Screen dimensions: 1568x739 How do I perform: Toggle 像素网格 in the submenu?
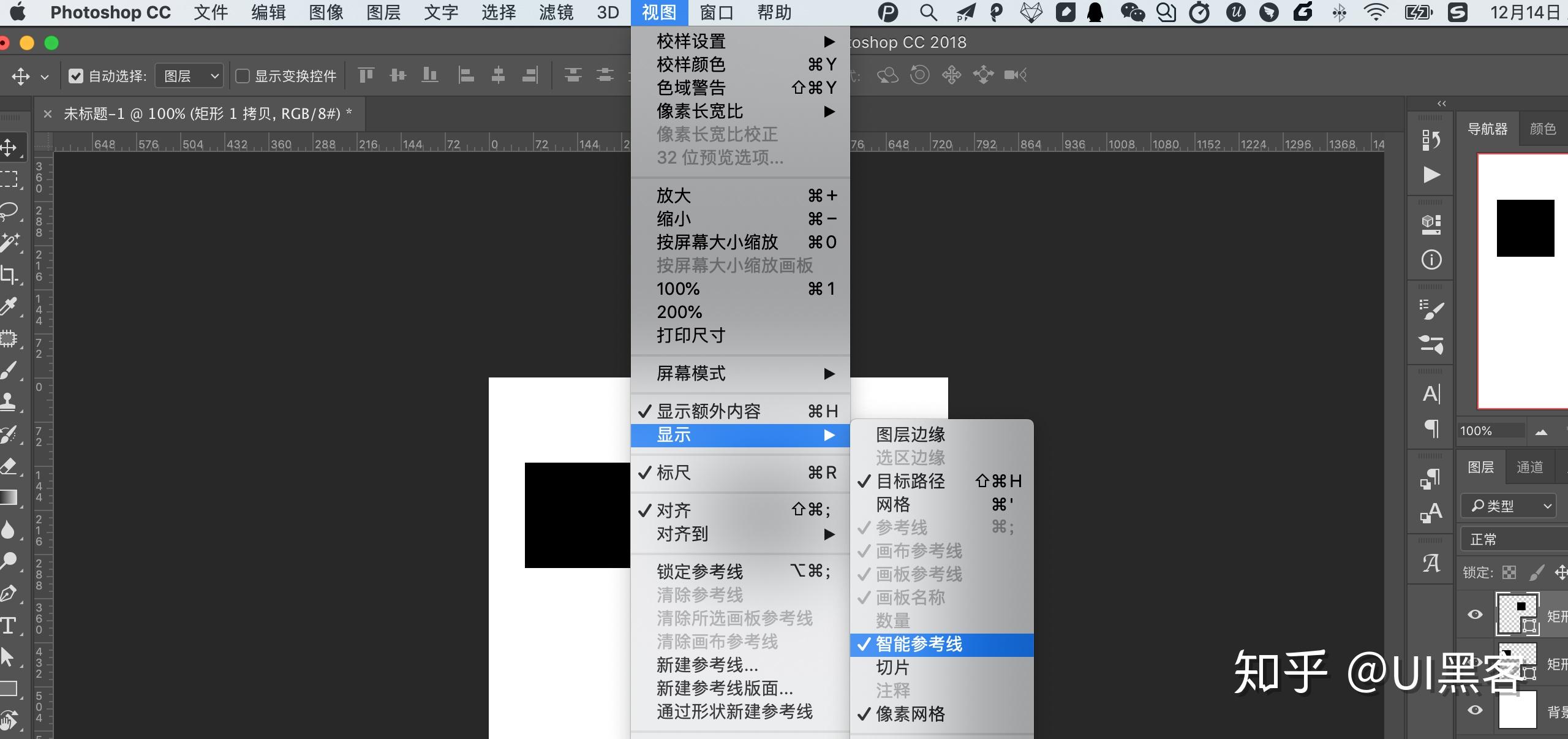[x=942, y=714]
